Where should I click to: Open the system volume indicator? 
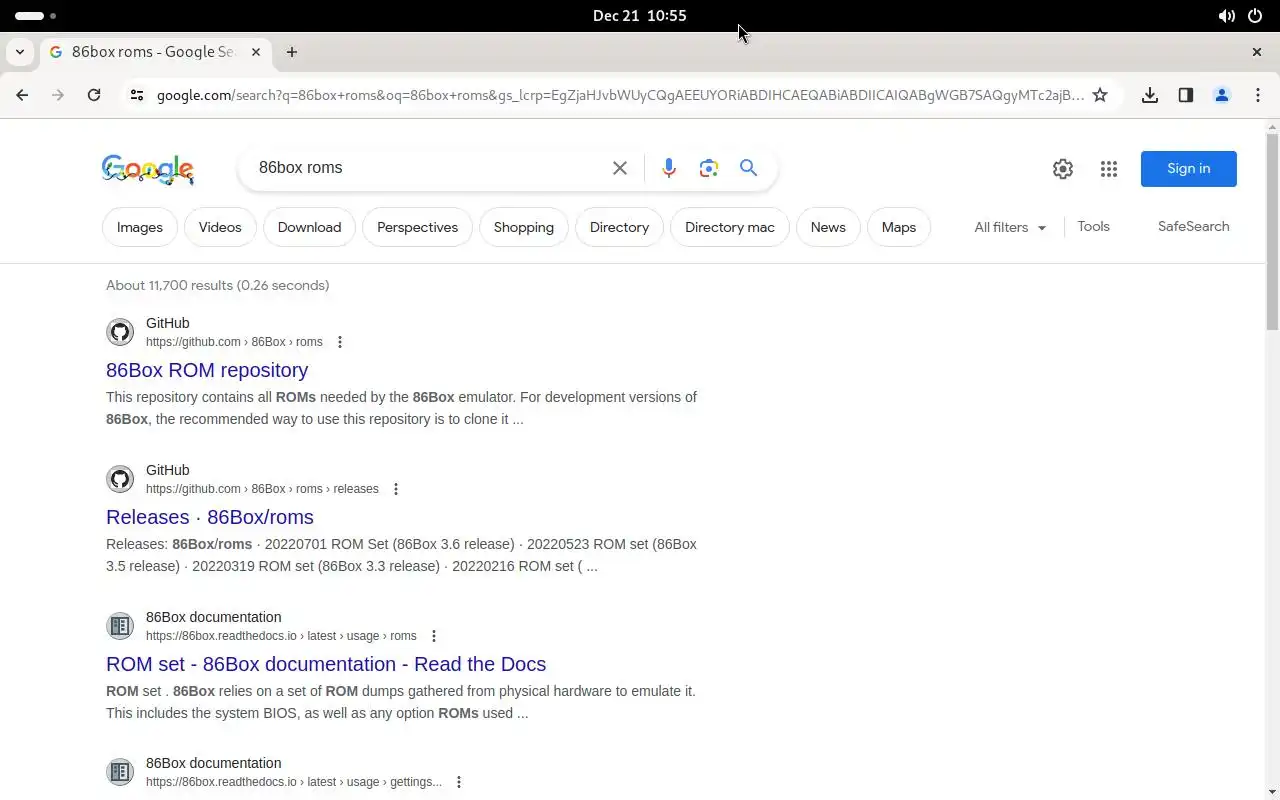pyautogui.click(x=1226, y=16)
